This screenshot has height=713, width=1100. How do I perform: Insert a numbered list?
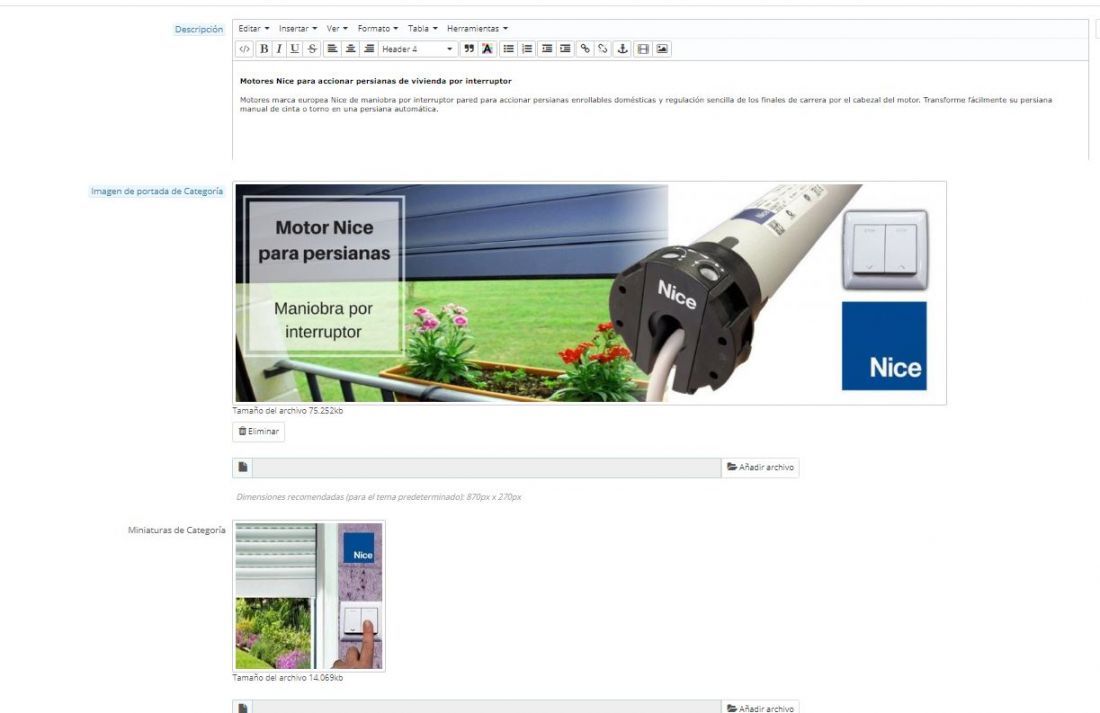(527, 49)
